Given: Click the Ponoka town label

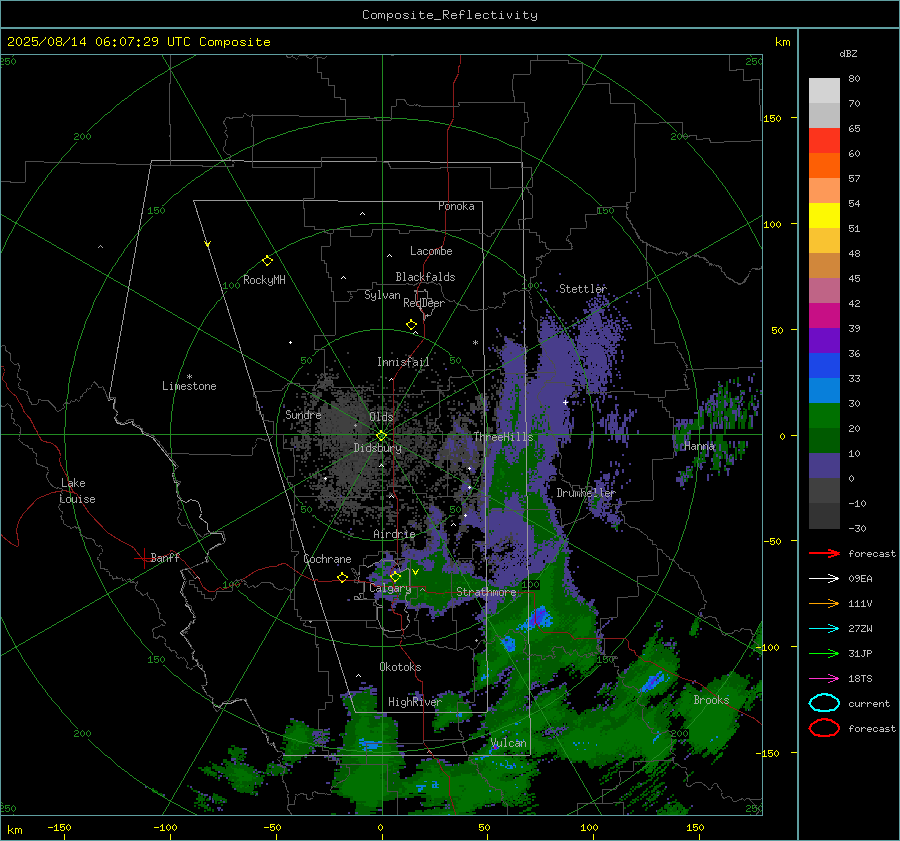Looking at the screenshot, I should pos(456,206).
